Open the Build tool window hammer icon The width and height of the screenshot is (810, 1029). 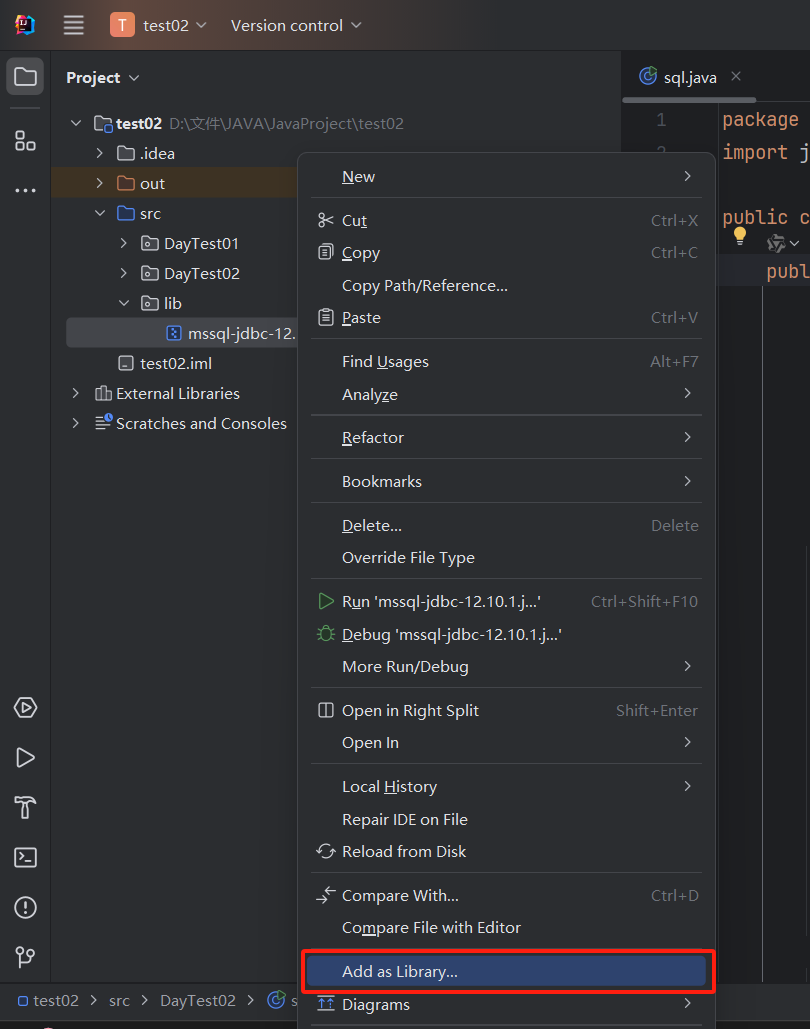[24, 807]
